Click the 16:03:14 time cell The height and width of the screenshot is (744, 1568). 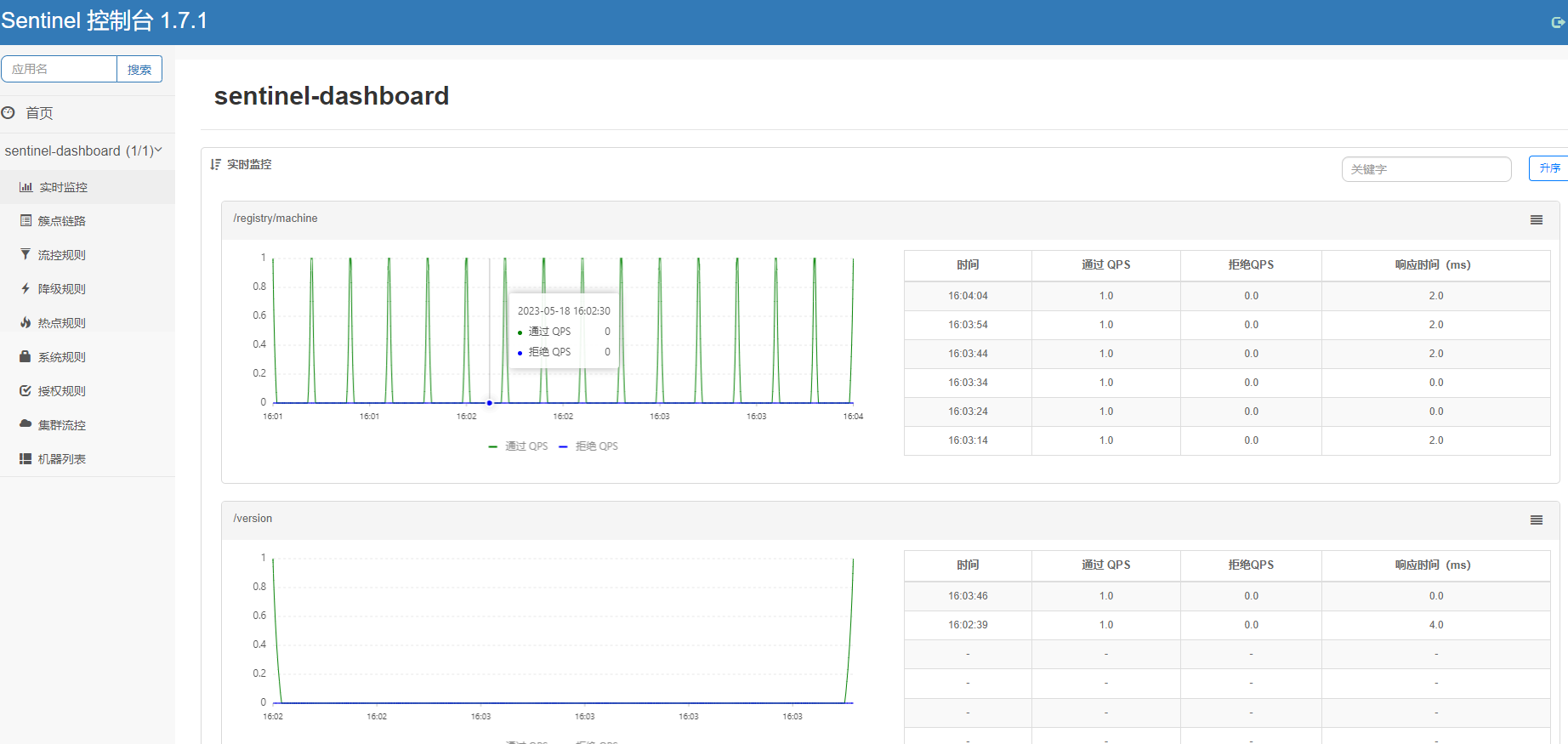968,440
